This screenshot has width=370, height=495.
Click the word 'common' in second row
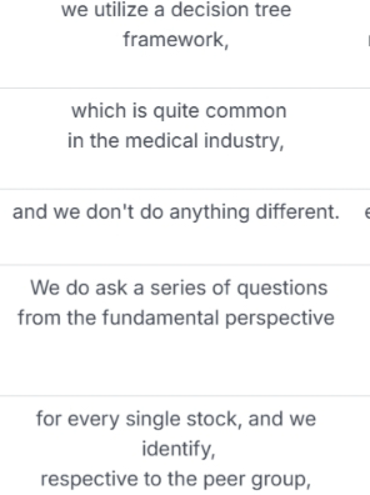tap(246, 111)
